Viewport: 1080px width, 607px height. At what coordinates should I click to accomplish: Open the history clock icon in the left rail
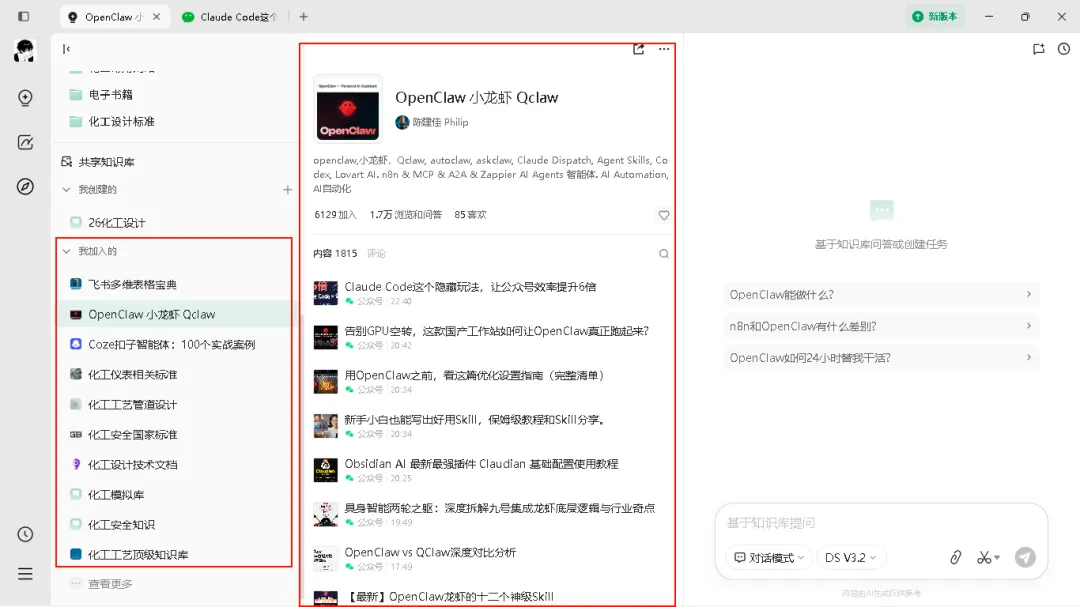click(x=25, y=534)
